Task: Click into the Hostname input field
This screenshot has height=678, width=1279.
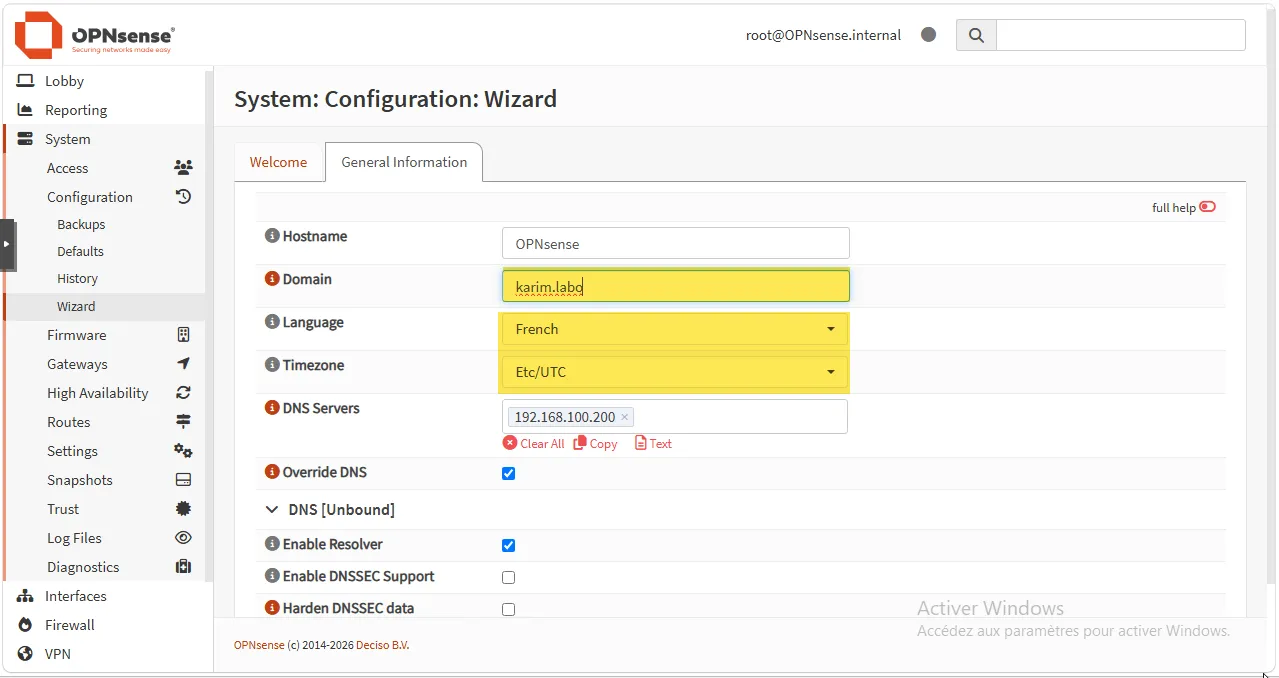Action: pyautogui.click(x=675, y=243)
